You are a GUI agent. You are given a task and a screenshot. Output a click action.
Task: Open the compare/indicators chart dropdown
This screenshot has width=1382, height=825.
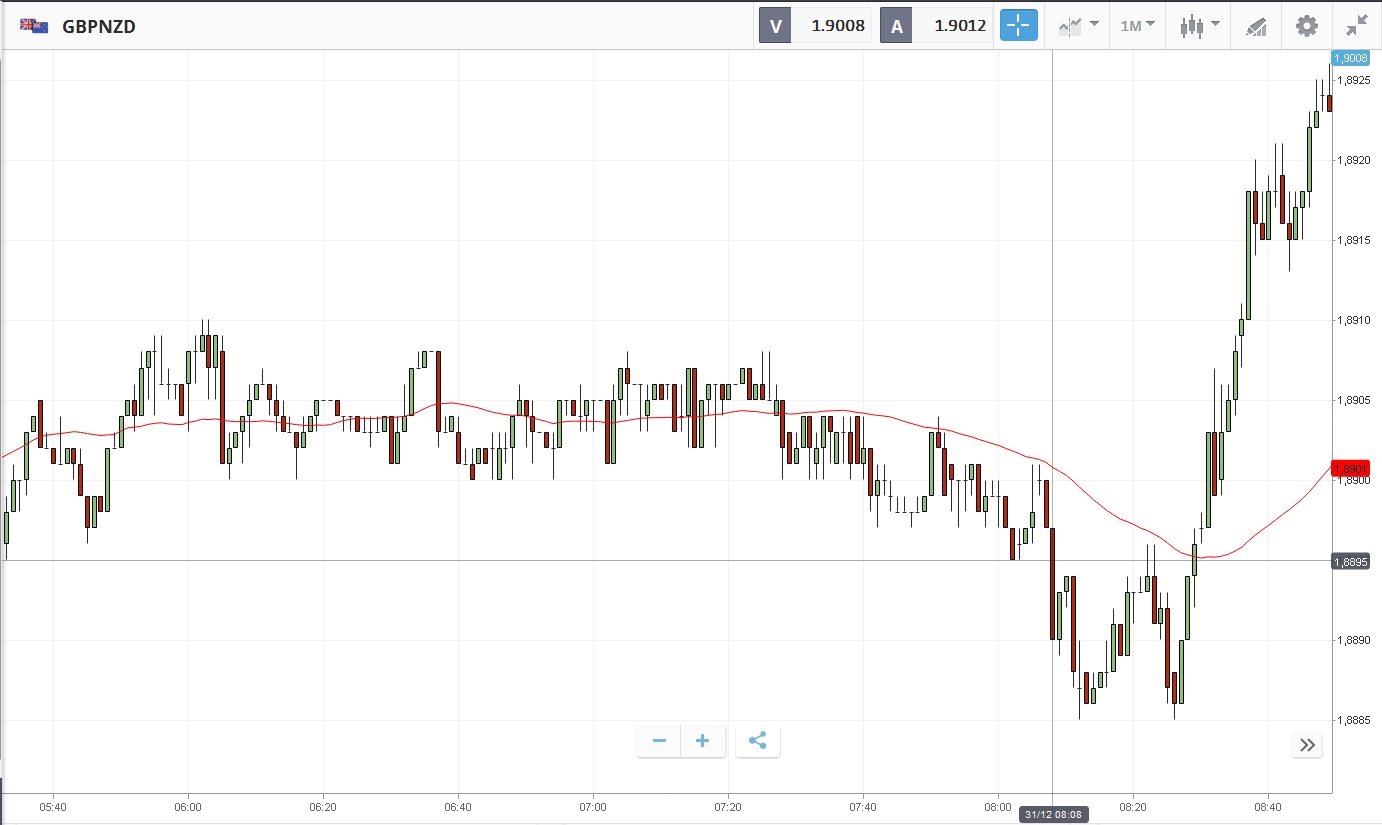[1079, 26]
